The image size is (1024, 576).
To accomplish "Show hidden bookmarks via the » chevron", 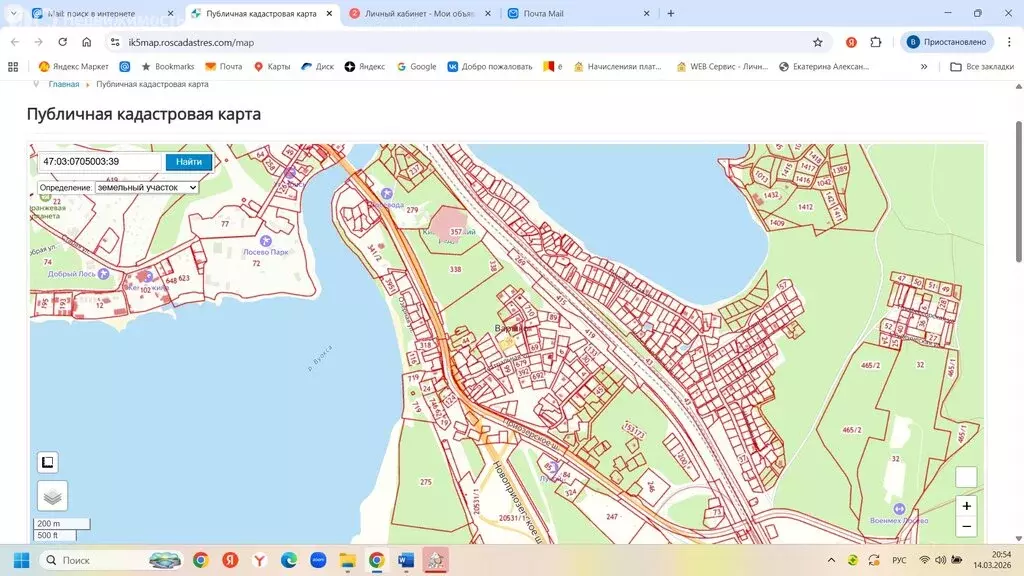I will point(925,66).
